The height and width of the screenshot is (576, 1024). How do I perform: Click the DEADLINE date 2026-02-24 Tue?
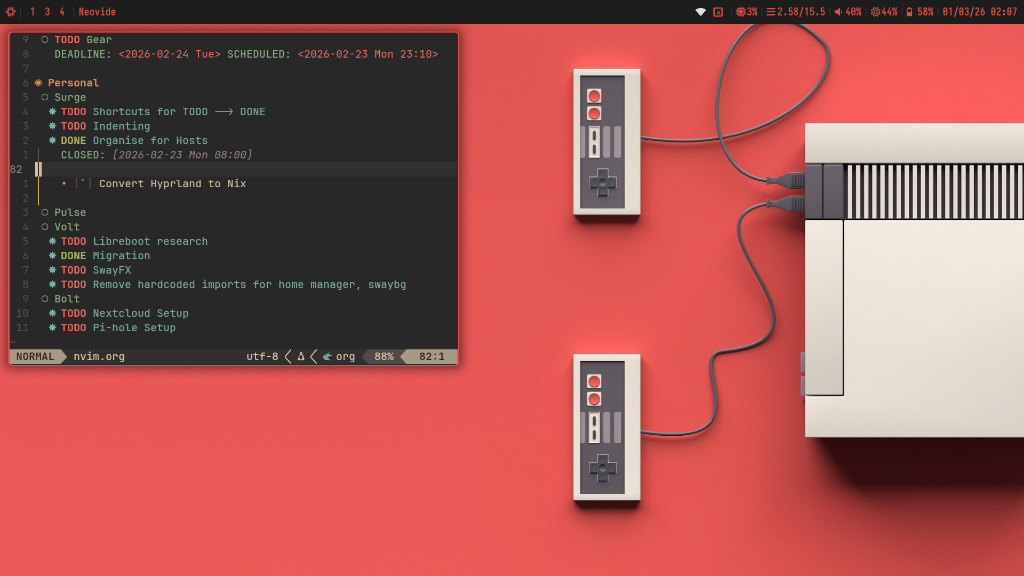point(169,54)
